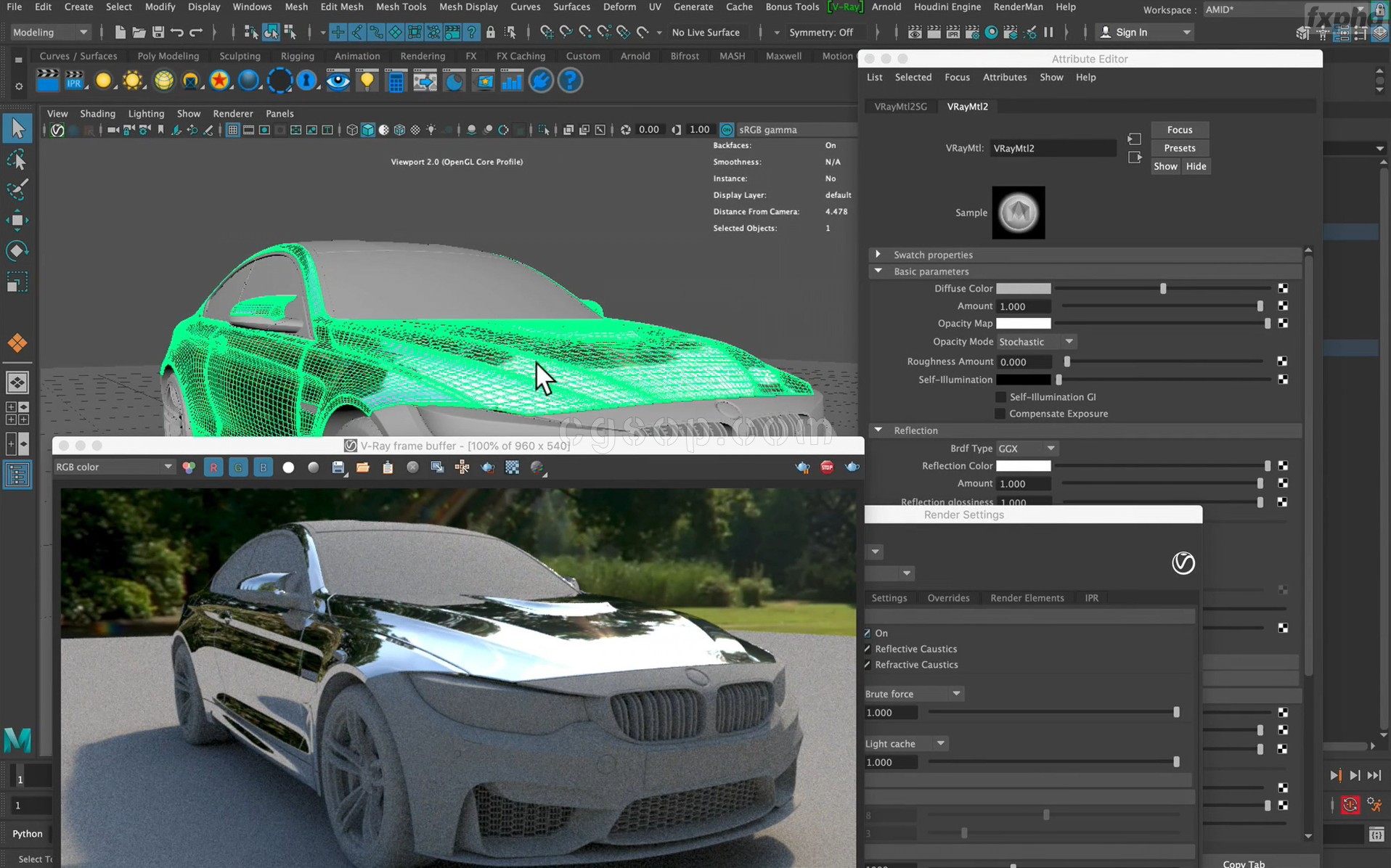This screenshot has width=1391, height=868.
Task: Click the RGB color circles icon in frame buffer
Action: 189,467
